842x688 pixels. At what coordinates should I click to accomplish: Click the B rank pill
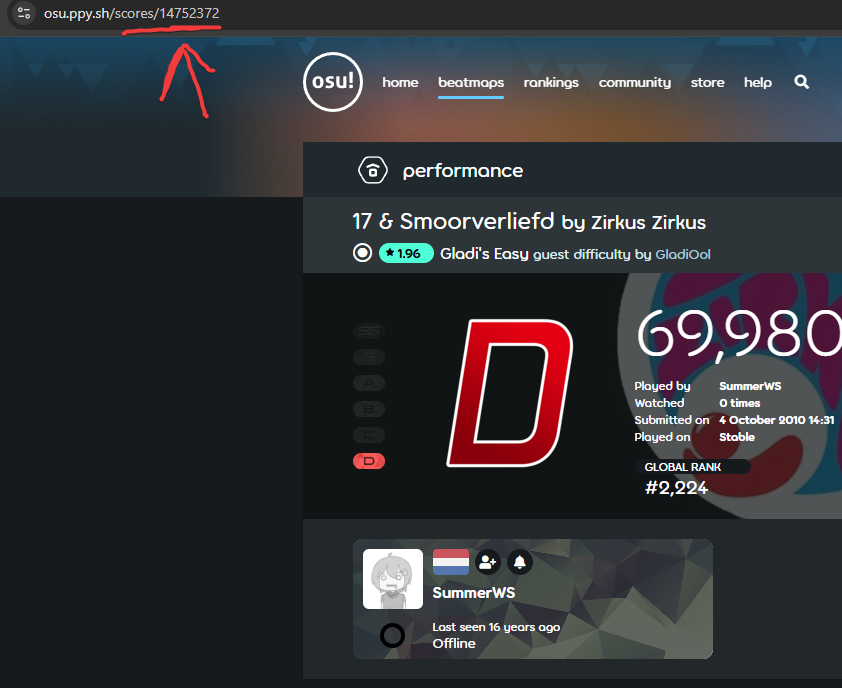tap(369, 409)
